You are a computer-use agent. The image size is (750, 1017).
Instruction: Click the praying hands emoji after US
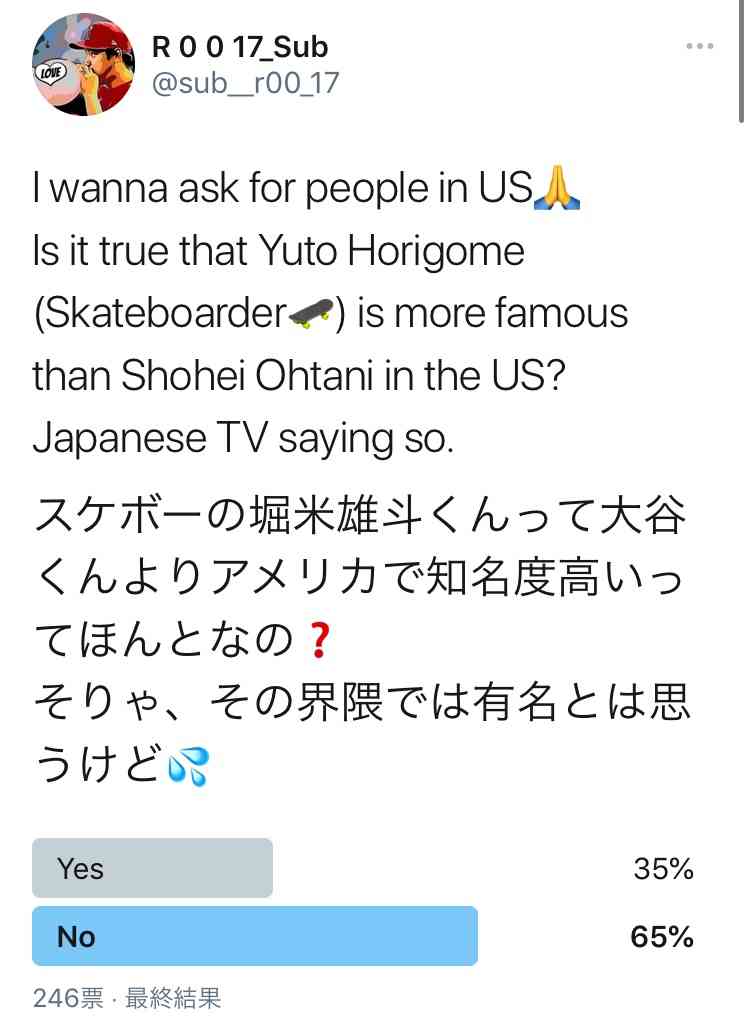coord(556,188)
